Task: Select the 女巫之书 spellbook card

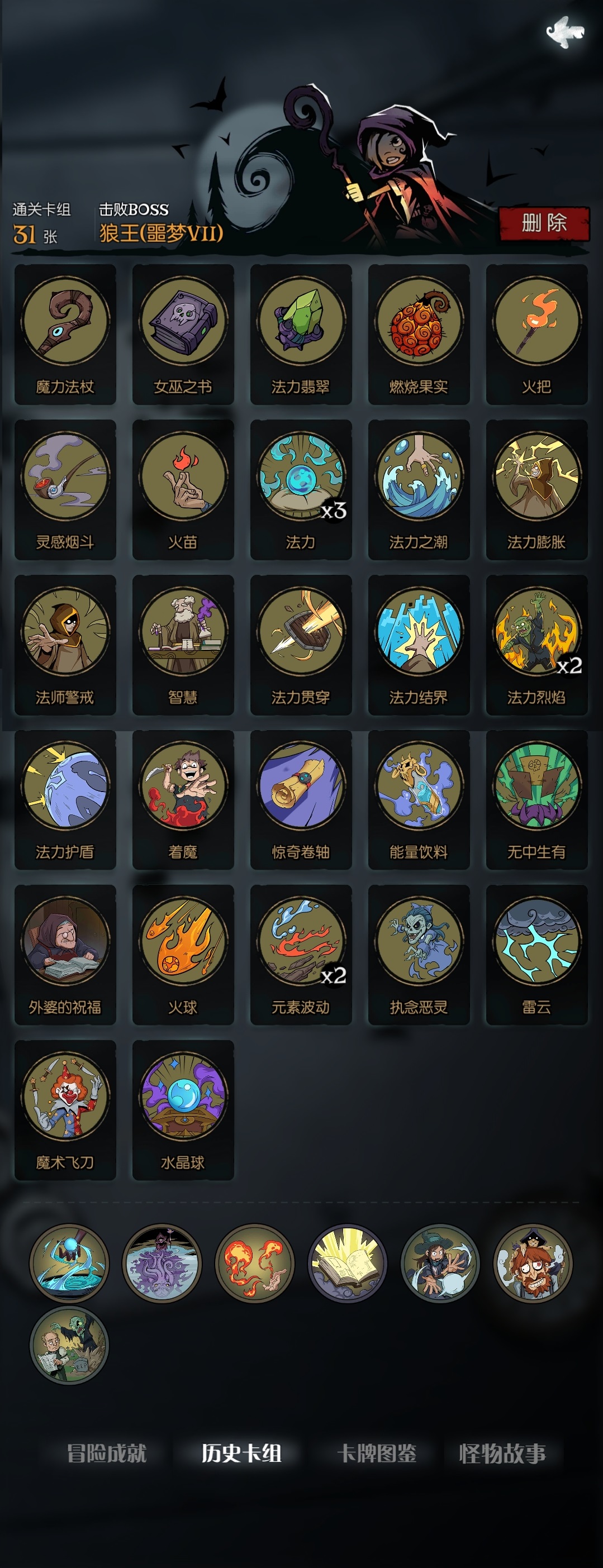Action: 183,334
